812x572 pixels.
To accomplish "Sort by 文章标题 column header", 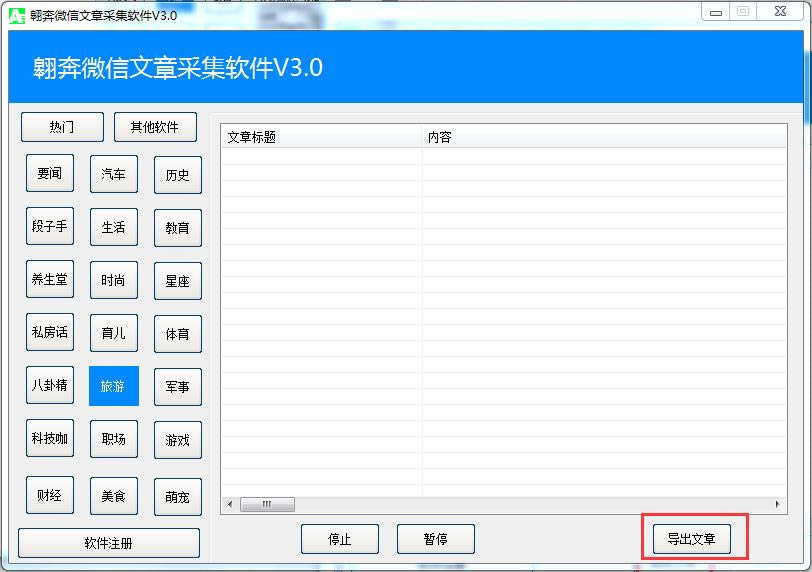I will tap(322, 137).
